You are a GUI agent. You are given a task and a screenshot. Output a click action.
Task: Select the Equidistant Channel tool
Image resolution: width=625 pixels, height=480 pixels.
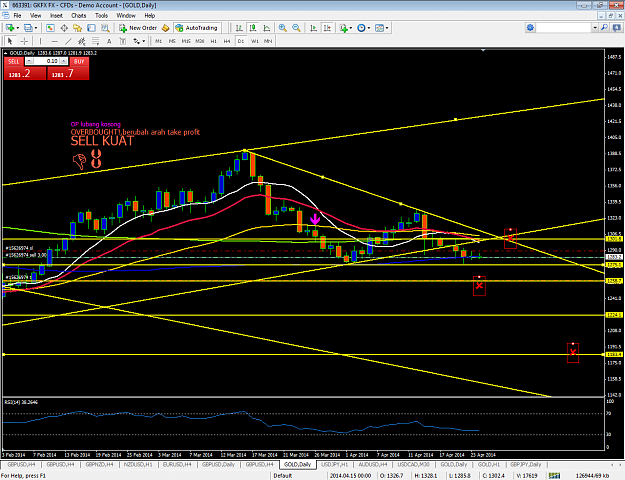[82, 41]
